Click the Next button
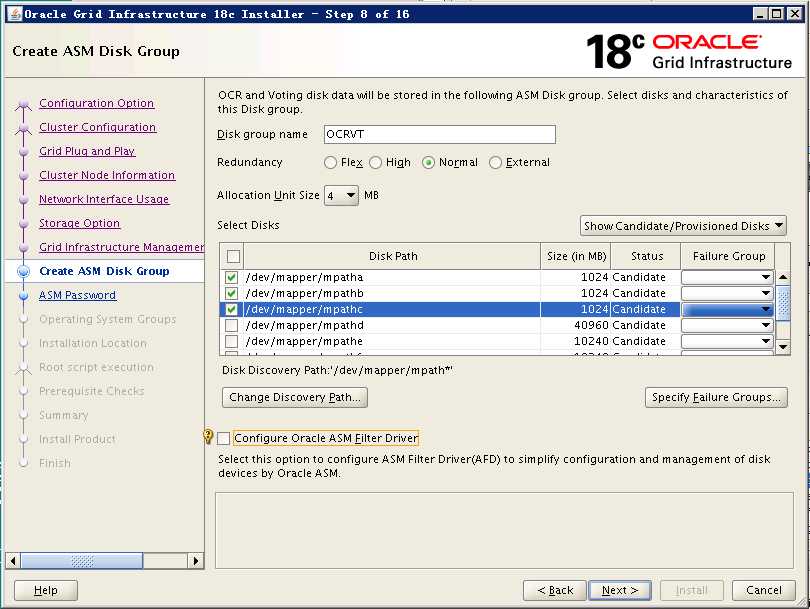Screen dimensions: 810x609 coord(620,590)
